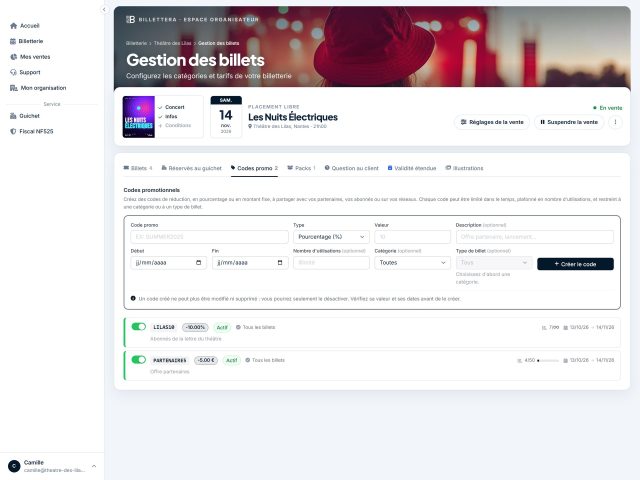Screen dimensions: 640x480
Task: Open the three-dot more options menu
Action: click(615, 122)
